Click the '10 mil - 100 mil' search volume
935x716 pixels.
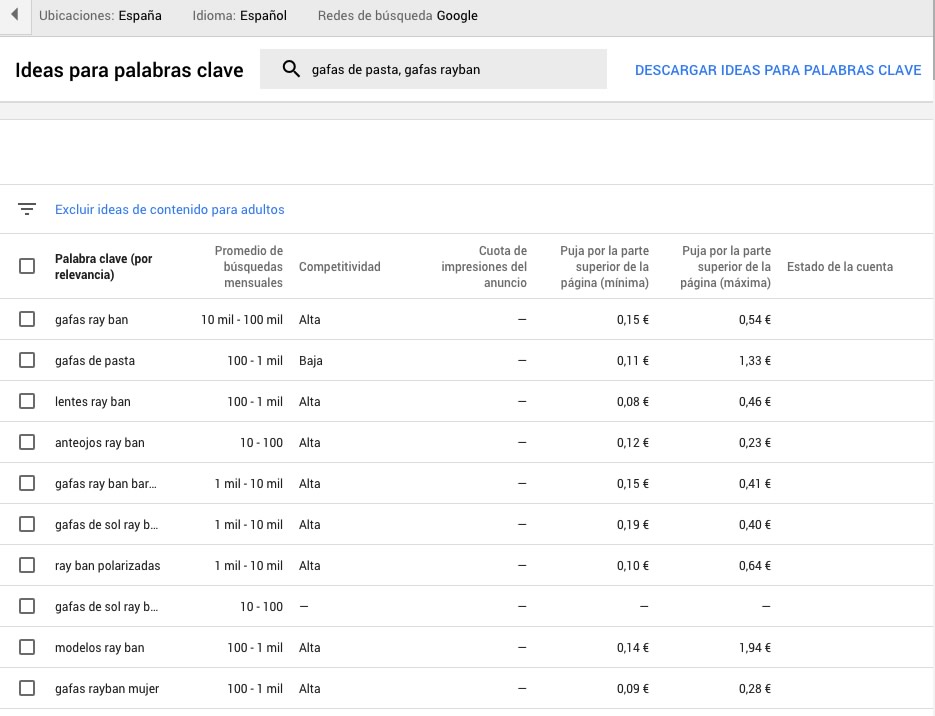point(242,320)
